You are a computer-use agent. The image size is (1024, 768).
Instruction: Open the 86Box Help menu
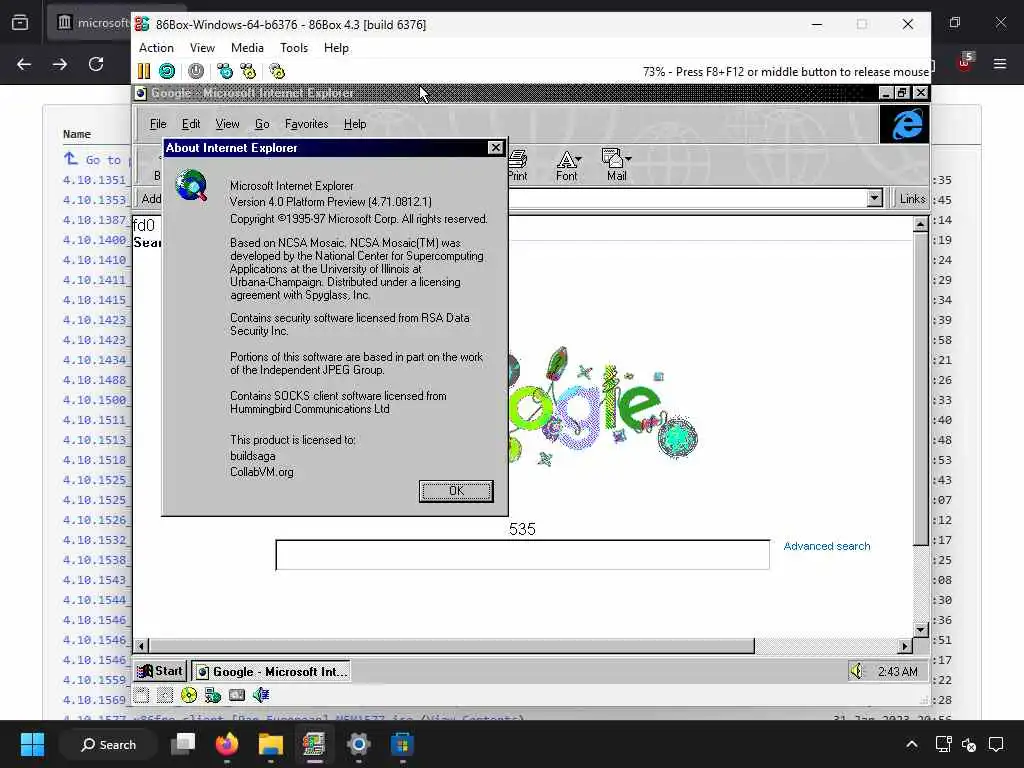pos(336,48)
